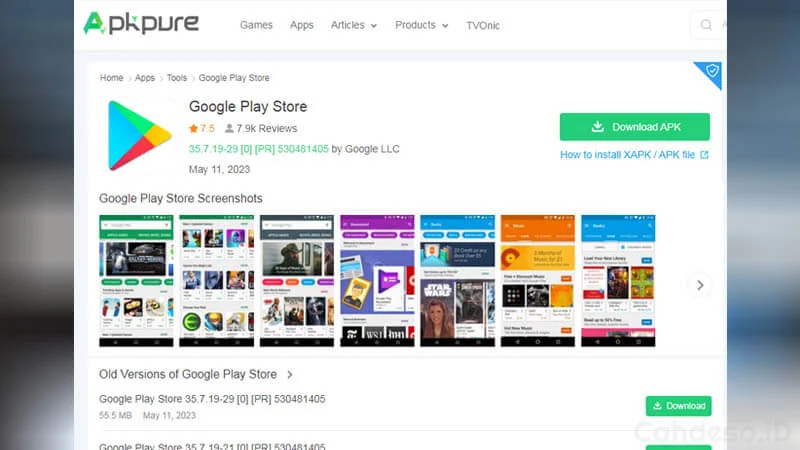
Task: Click the 55.5 MB file size text
Action: [115, 415]
